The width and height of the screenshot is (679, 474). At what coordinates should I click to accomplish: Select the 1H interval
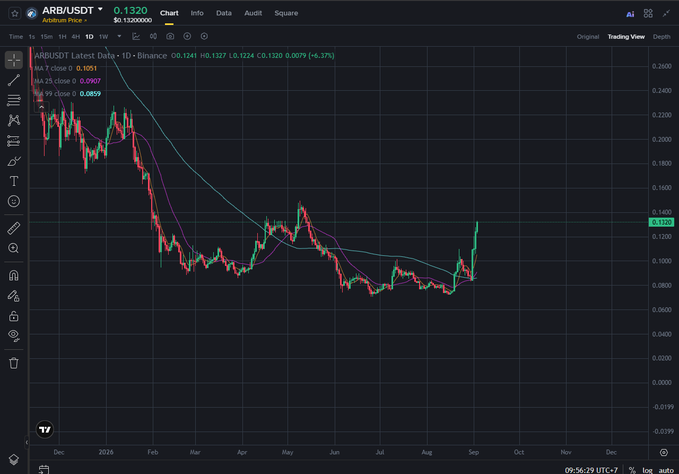click(62, 37)
